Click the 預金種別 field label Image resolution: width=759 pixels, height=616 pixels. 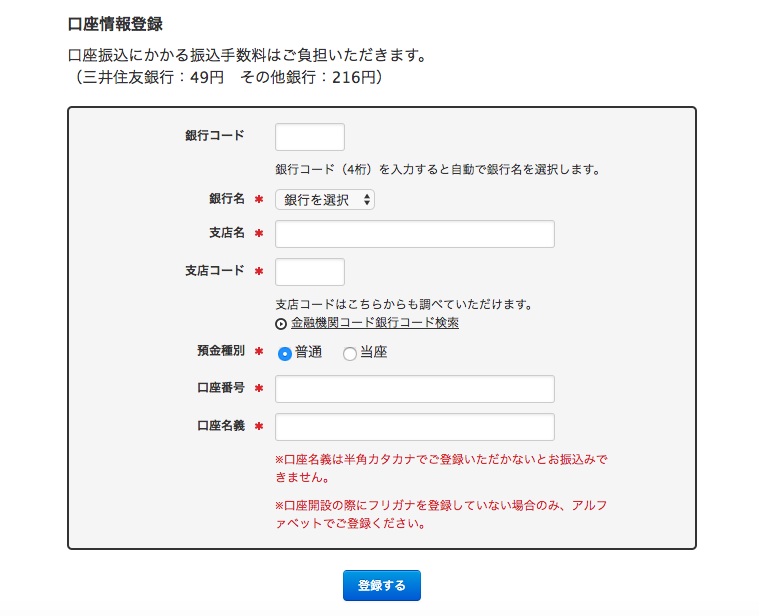click(221, 350)
